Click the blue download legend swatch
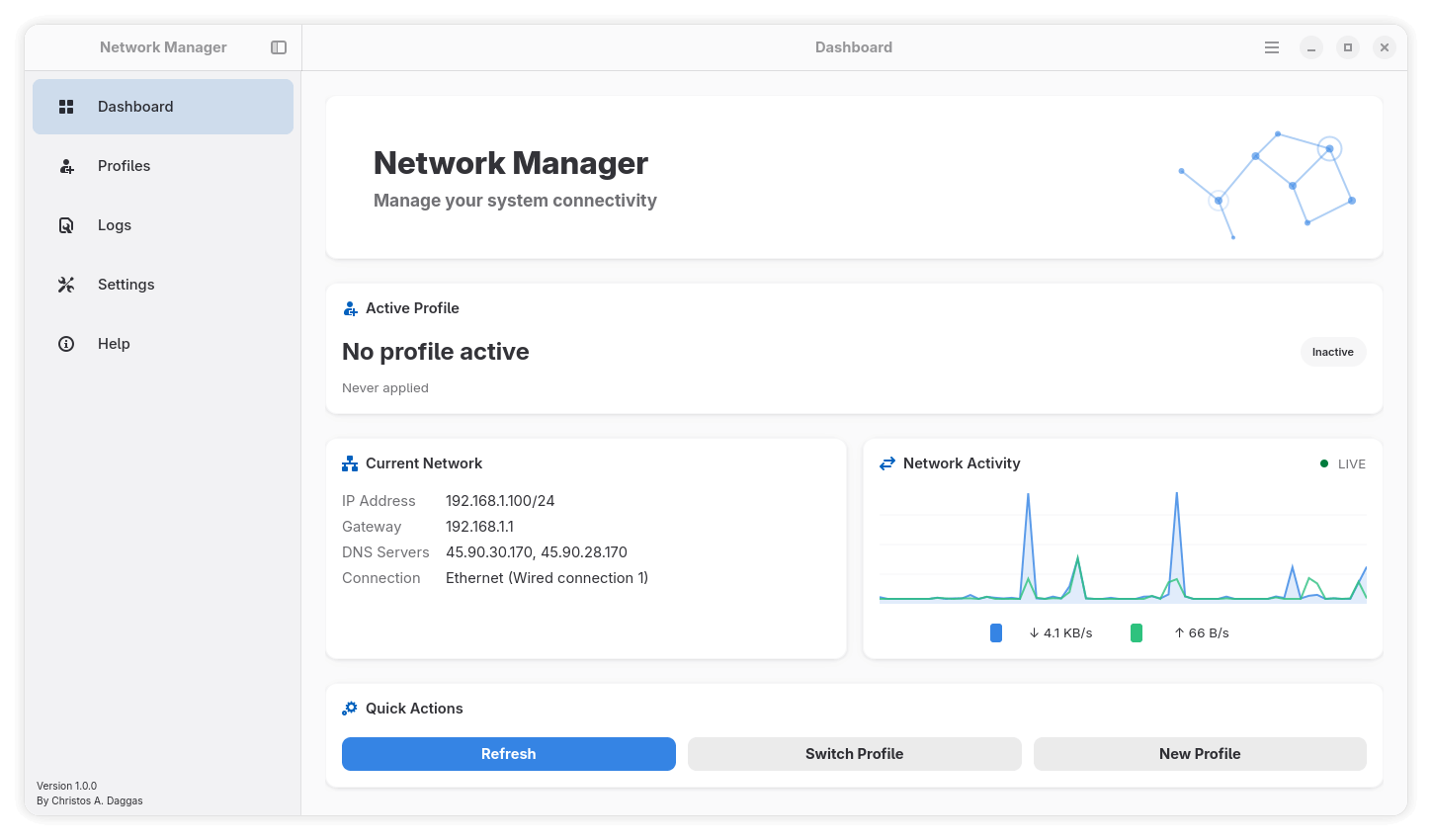The image size is (1432, 840). 996,633
